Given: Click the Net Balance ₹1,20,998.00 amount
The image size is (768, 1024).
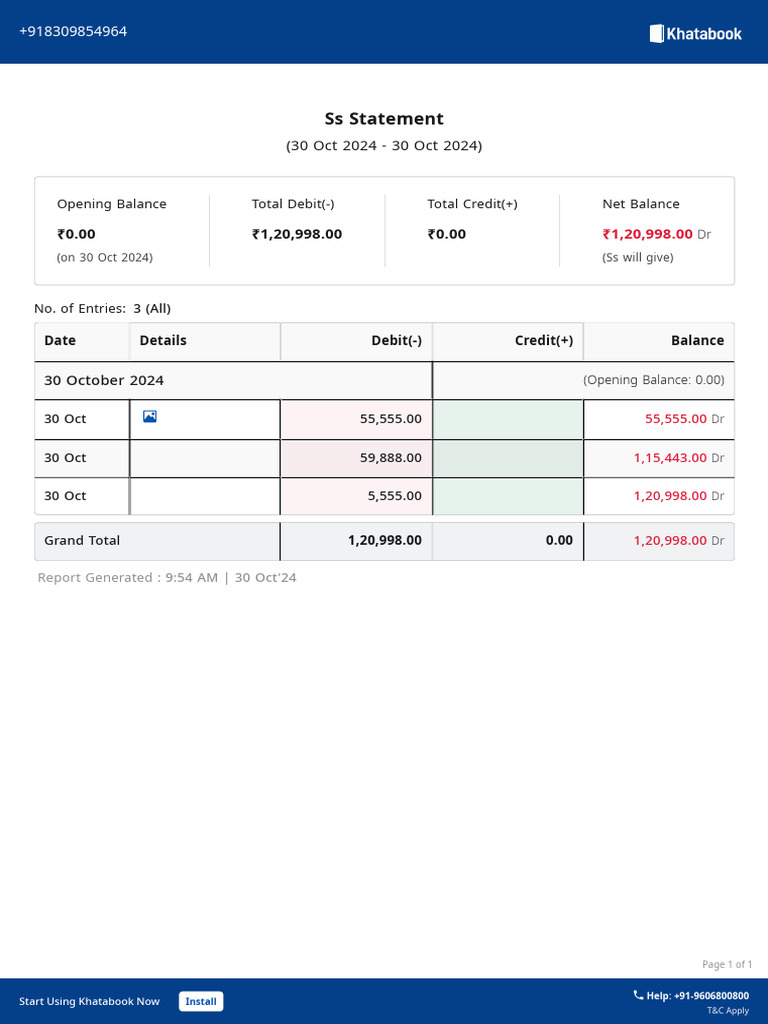Looking at the screenshot, I should pos(647,234).
